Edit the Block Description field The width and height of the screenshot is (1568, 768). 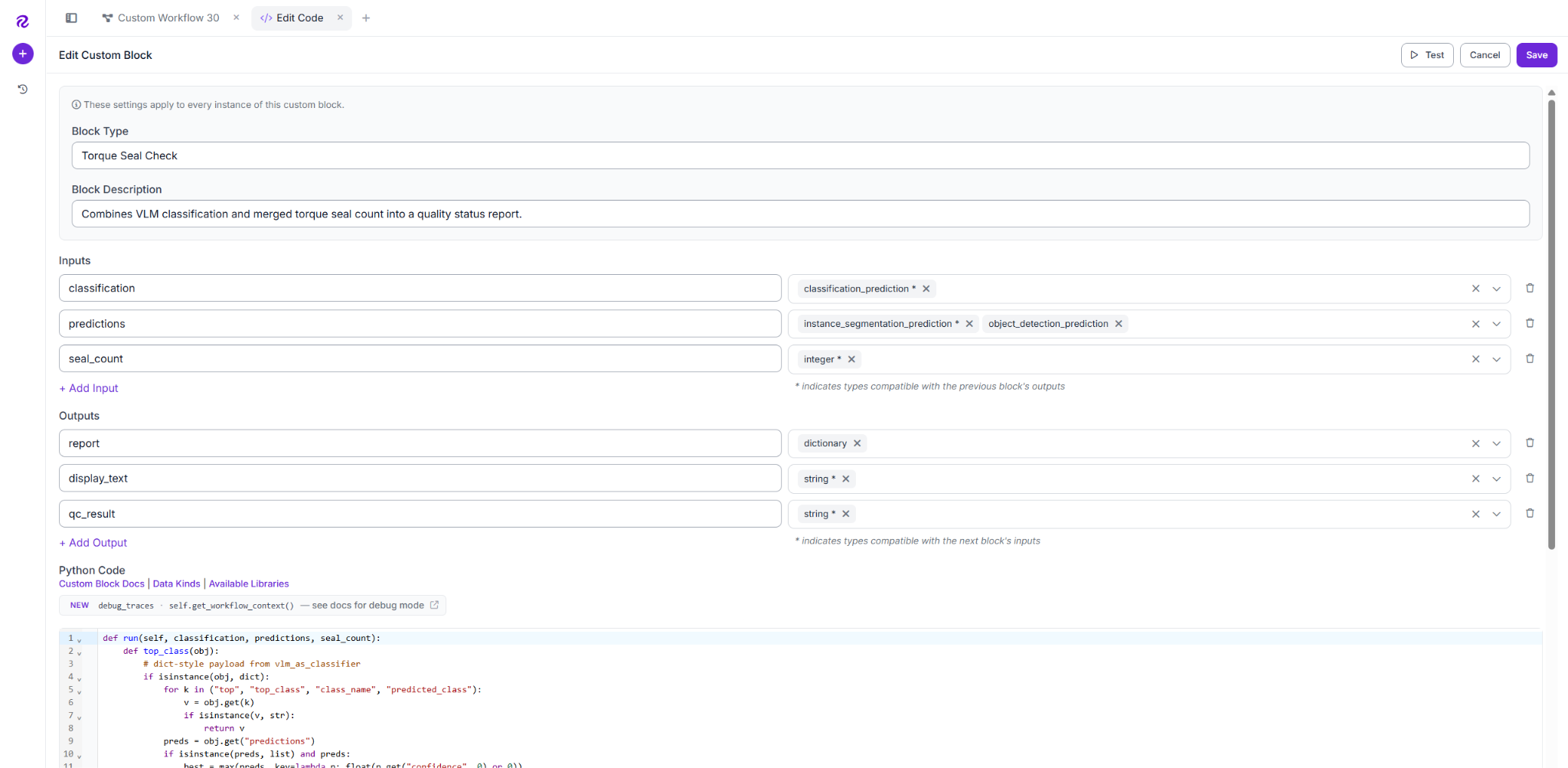(800, 214)
